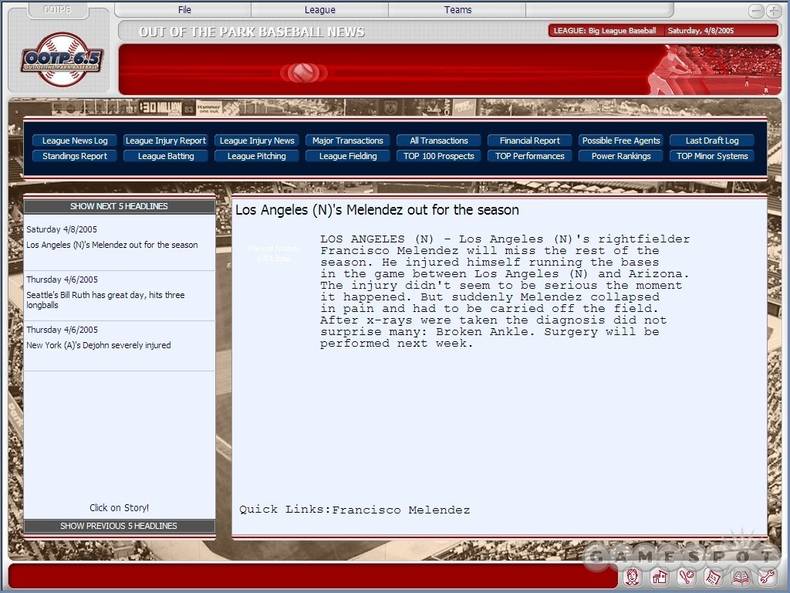Open the File menu
790x593 pixels.
point(184,10)
